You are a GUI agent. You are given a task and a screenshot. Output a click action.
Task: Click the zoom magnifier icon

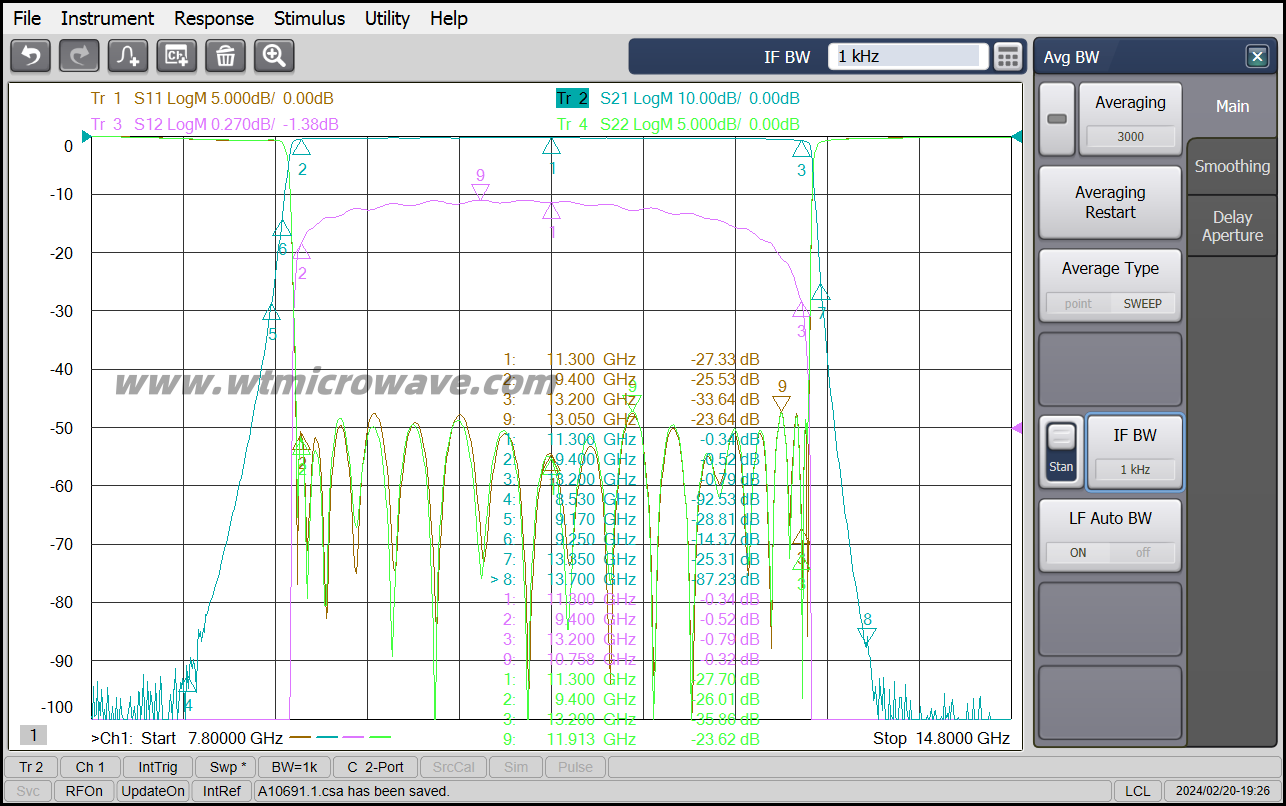click(274, 56)
